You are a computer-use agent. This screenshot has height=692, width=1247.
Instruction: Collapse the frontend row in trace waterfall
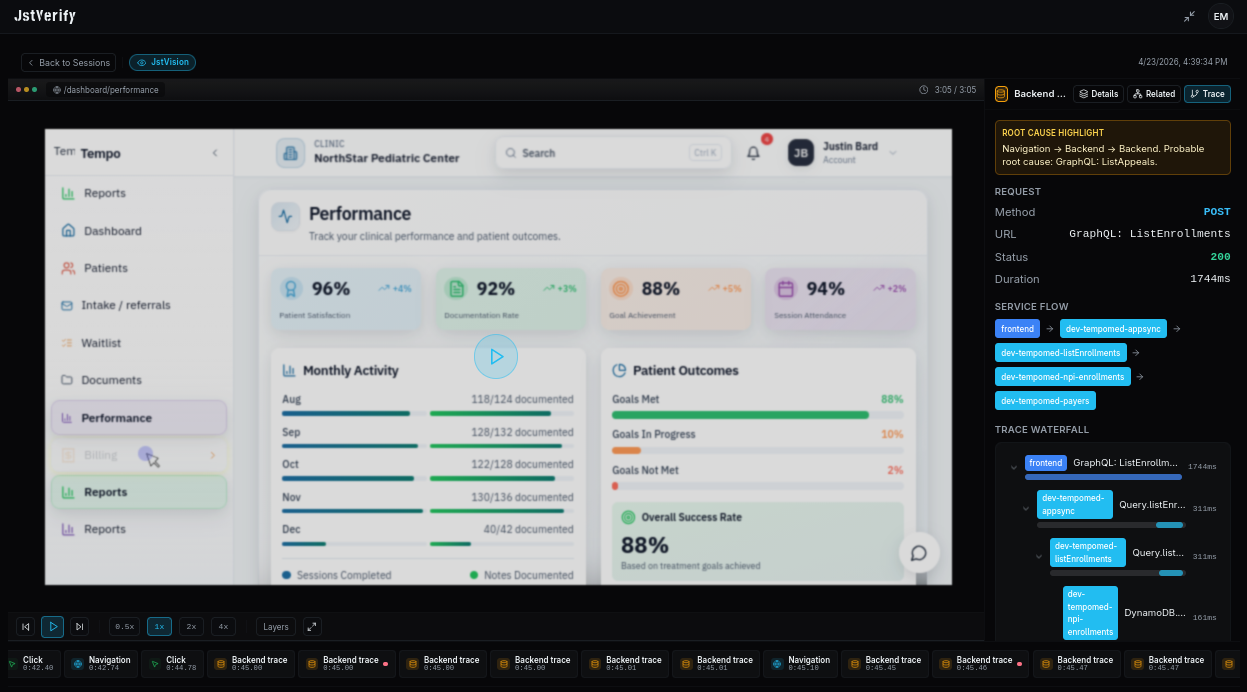click(1013, 466)
